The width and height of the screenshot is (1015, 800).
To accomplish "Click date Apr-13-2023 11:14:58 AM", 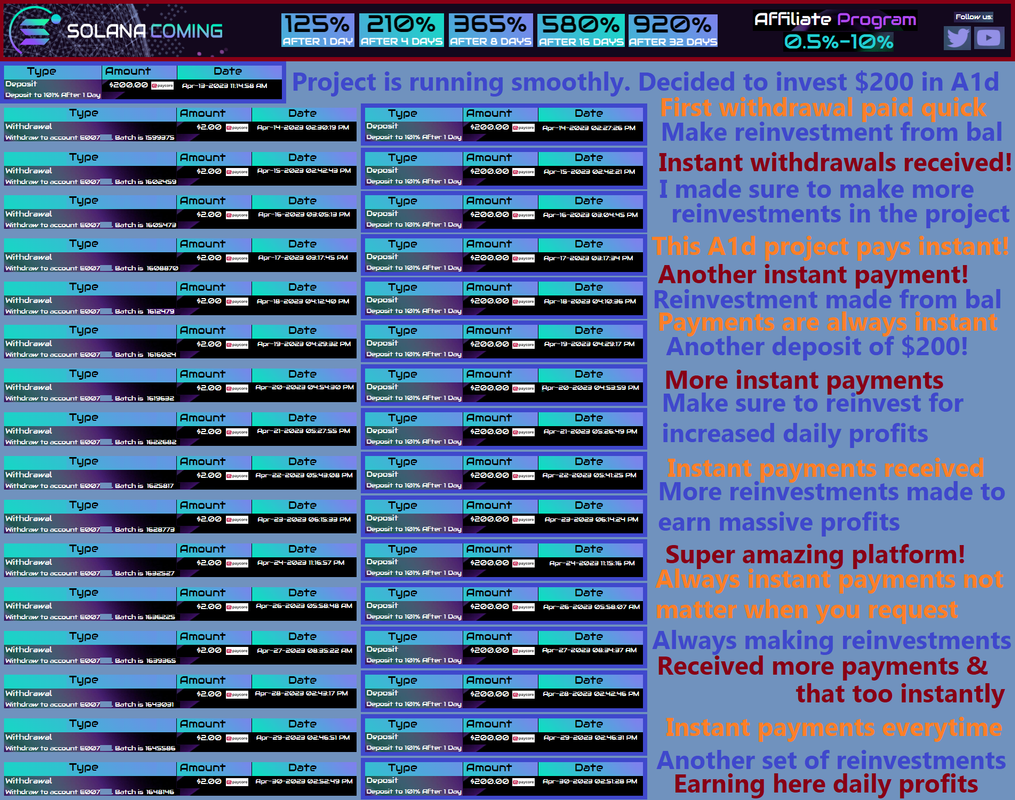I will (225, 85).
